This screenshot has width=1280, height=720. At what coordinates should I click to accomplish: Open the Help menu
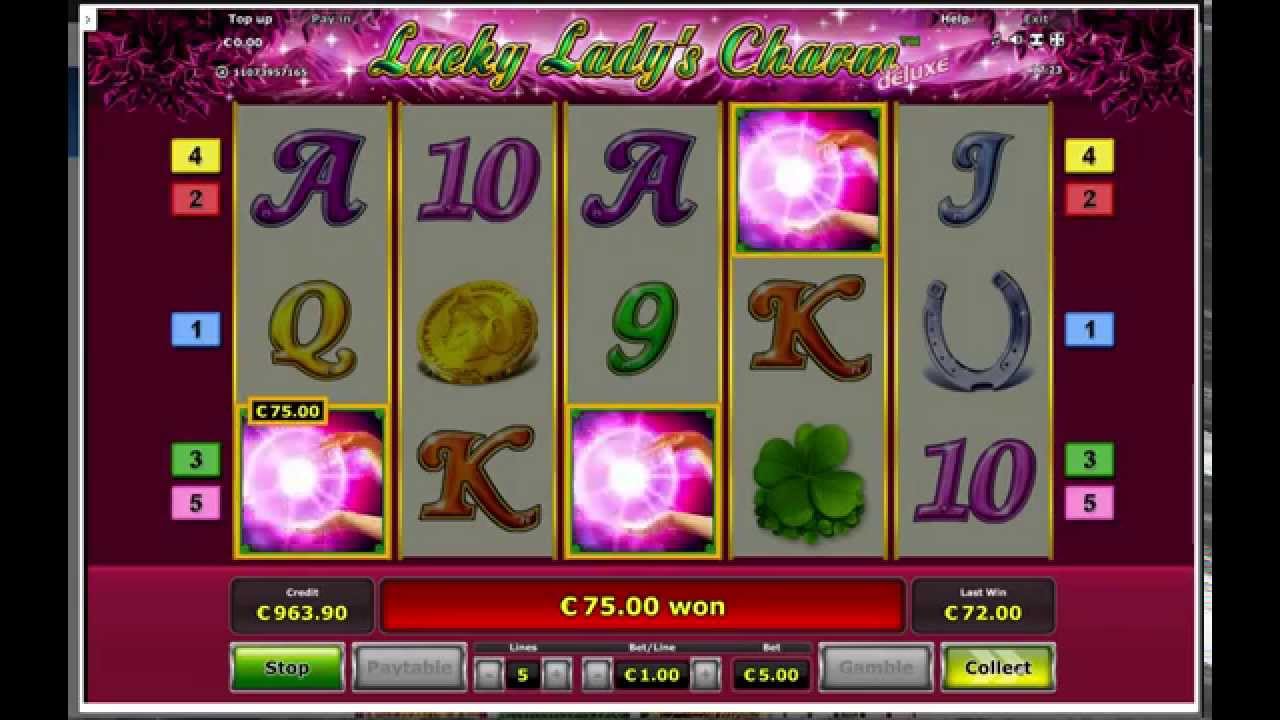[955, 19]
